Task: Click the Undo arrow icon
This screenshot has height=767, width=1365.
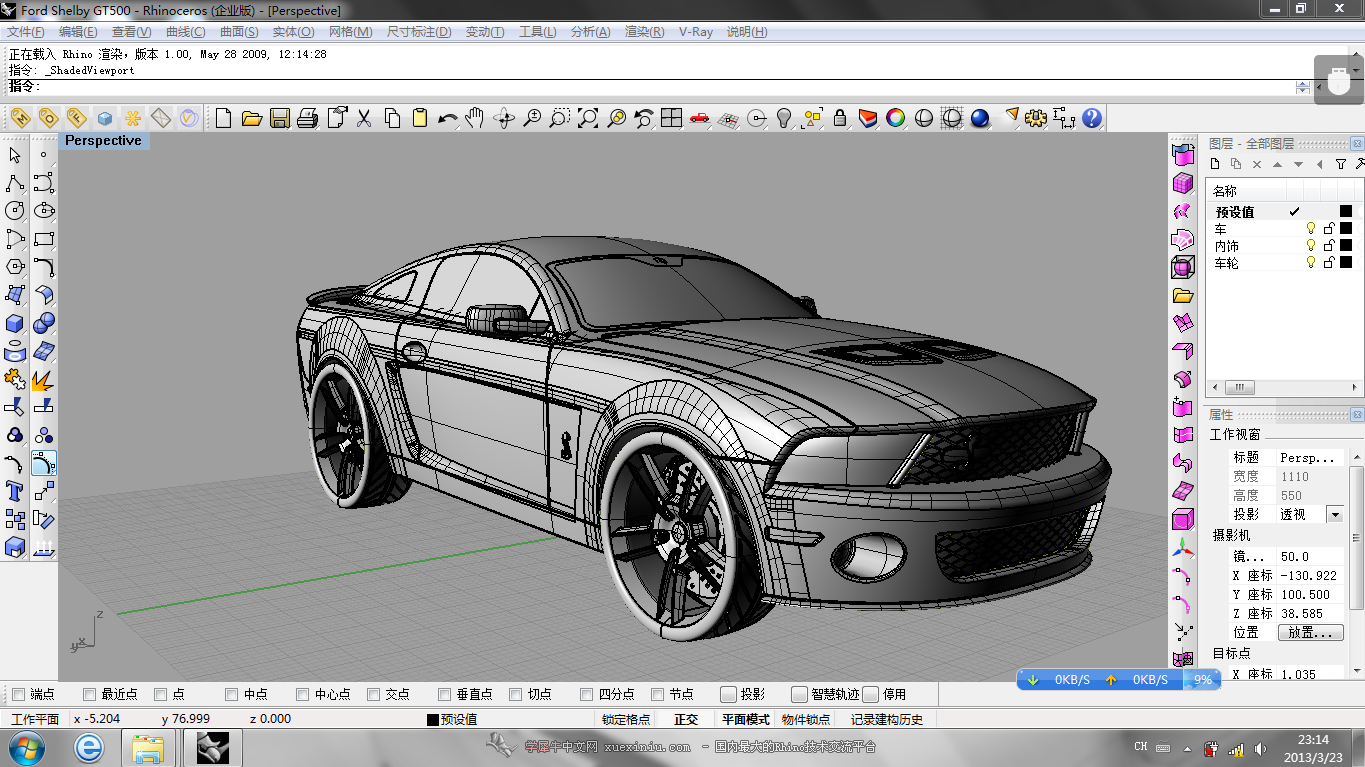Action: click(x=448, y=118)
